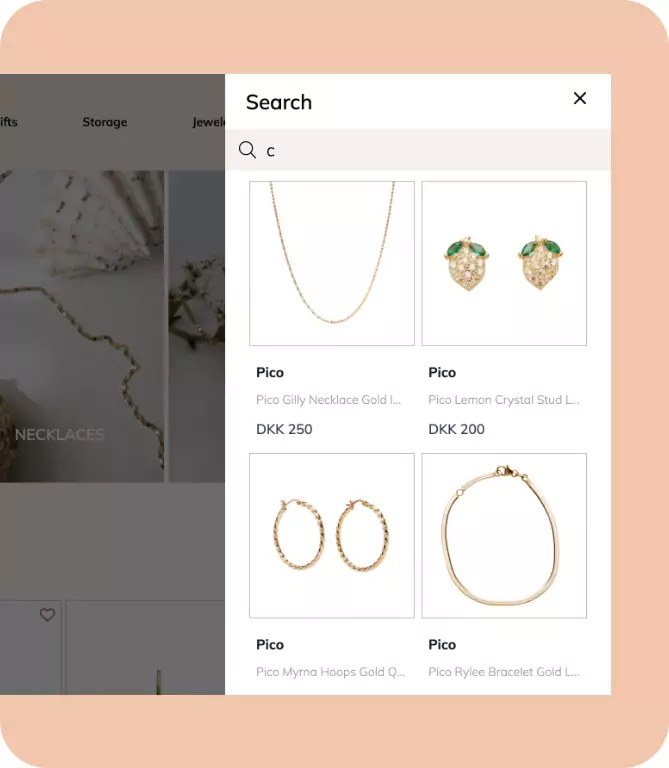Open the Pico Gilly Necklace Gold title link

tap(329, 400)
